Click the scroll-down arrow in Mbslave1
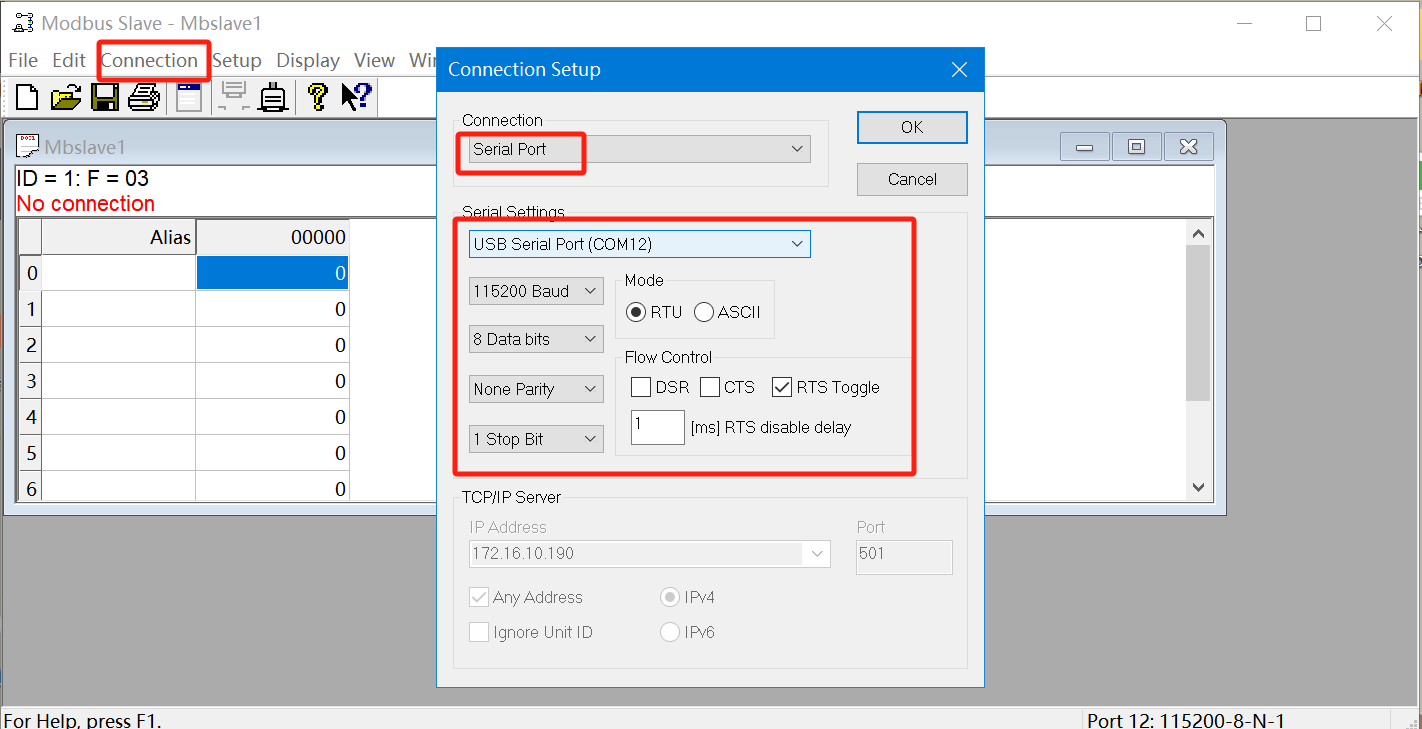 (x=1199, y=487)
